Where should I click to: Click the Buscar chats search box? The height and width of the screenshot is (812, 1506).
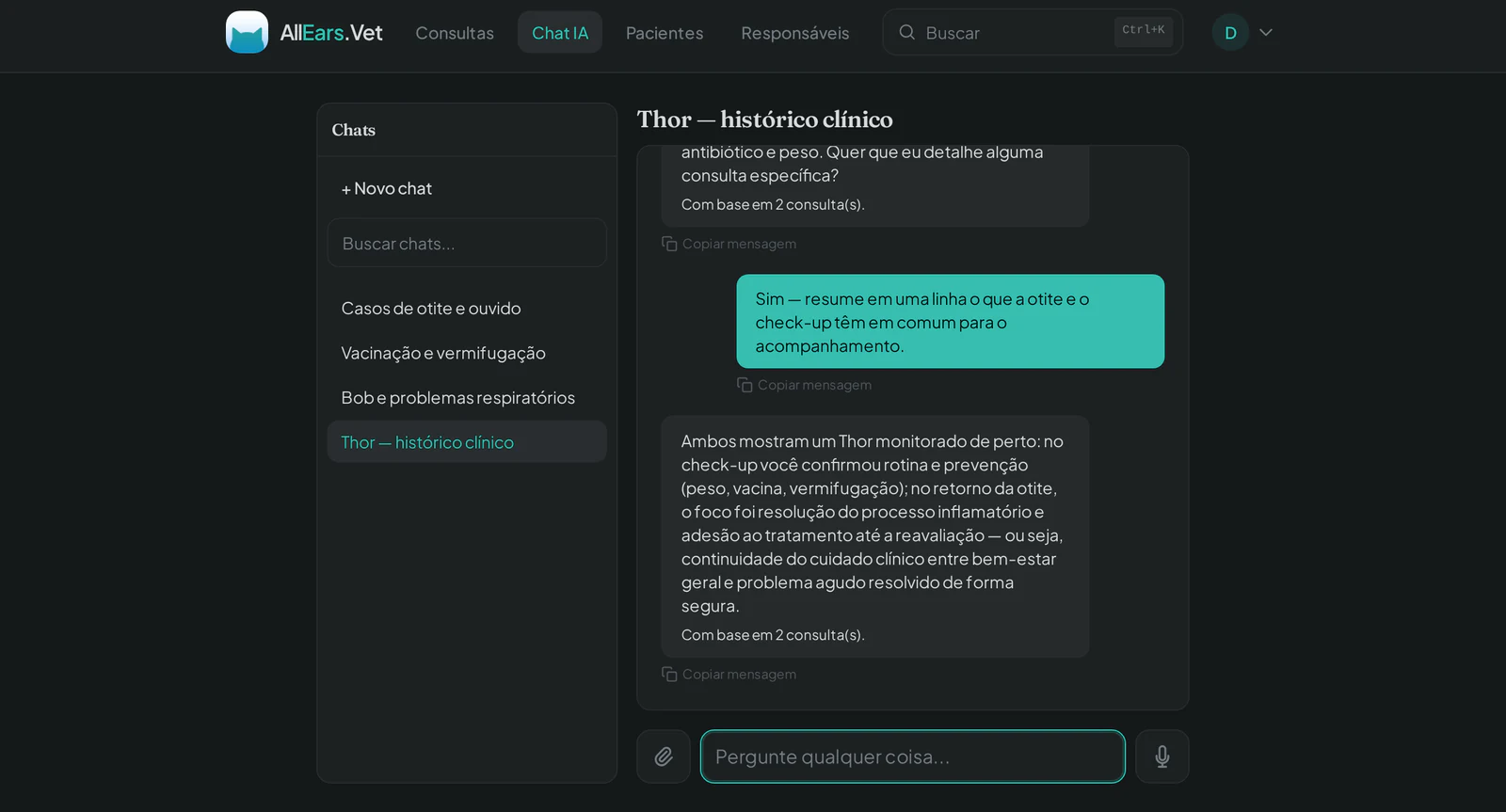467,244
